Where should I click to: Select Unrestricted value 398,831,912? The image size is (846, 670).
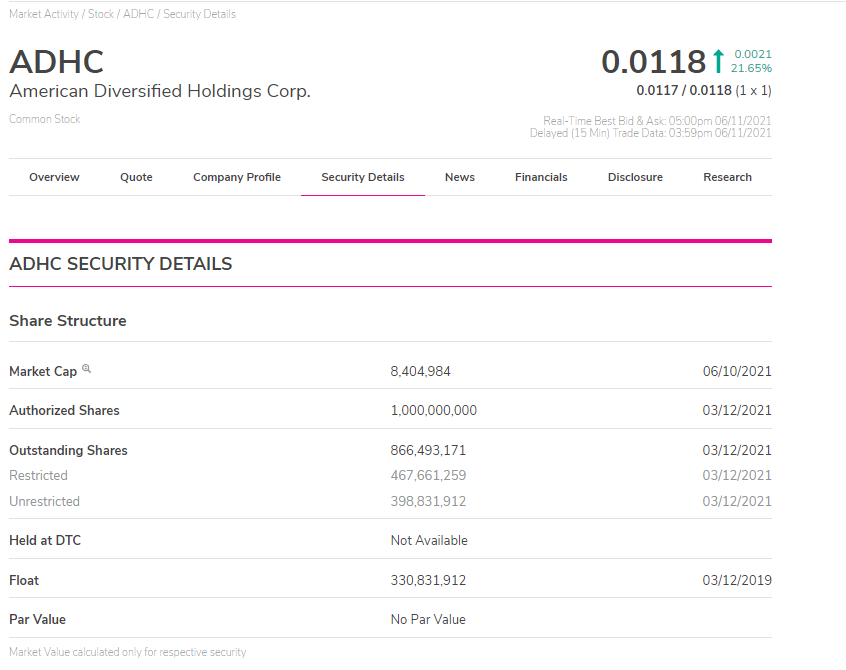428,501
